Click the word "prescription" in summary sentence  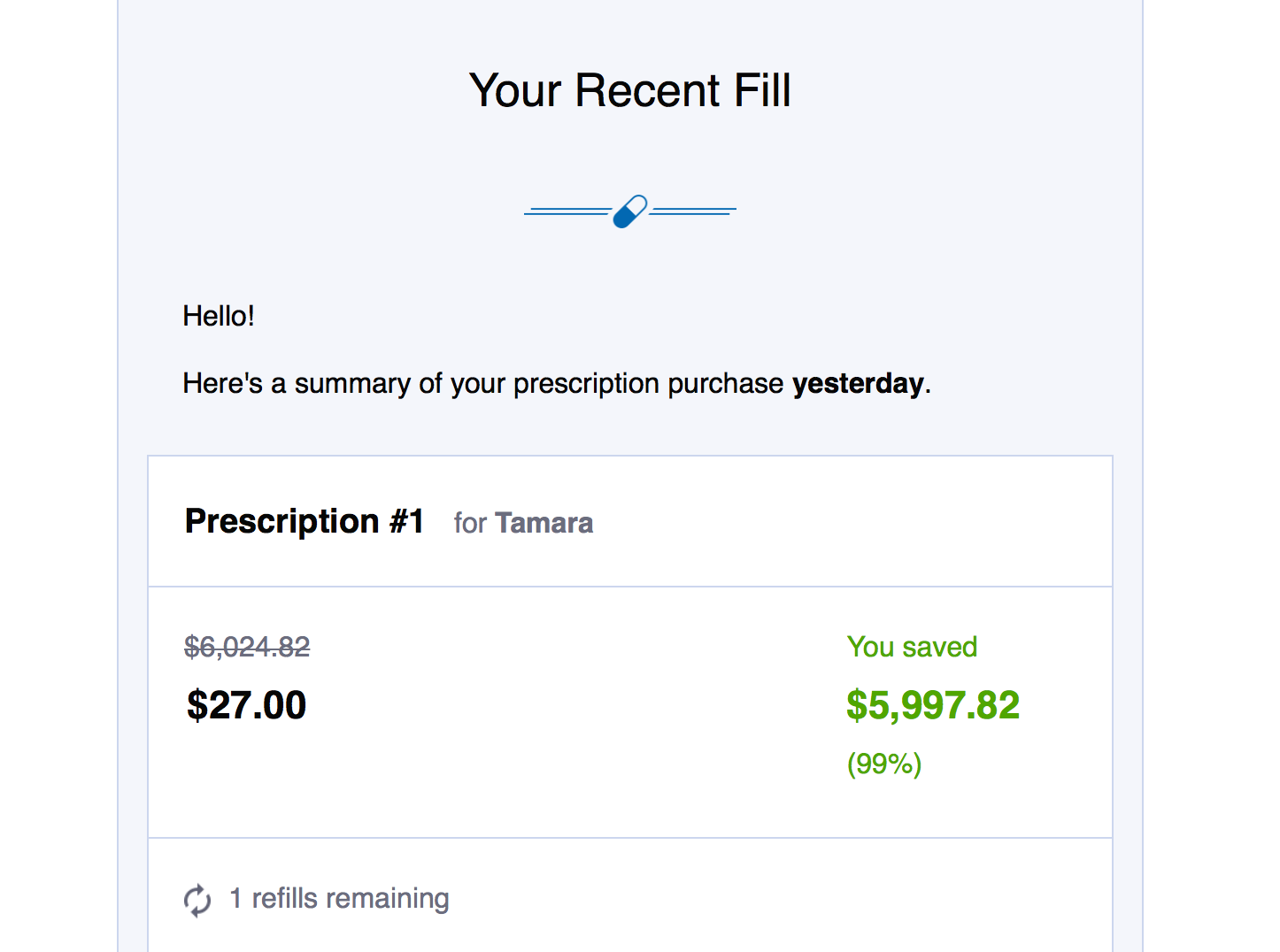click(x=586, y=384)
